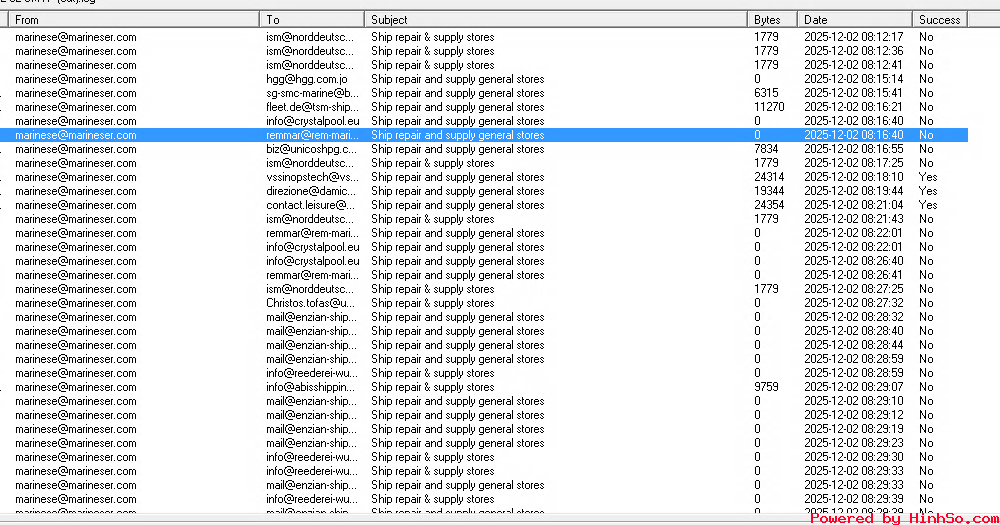The height and width of the screenshot is (525, 1000).
Task: Click the To column header
Action: (311, 20)
